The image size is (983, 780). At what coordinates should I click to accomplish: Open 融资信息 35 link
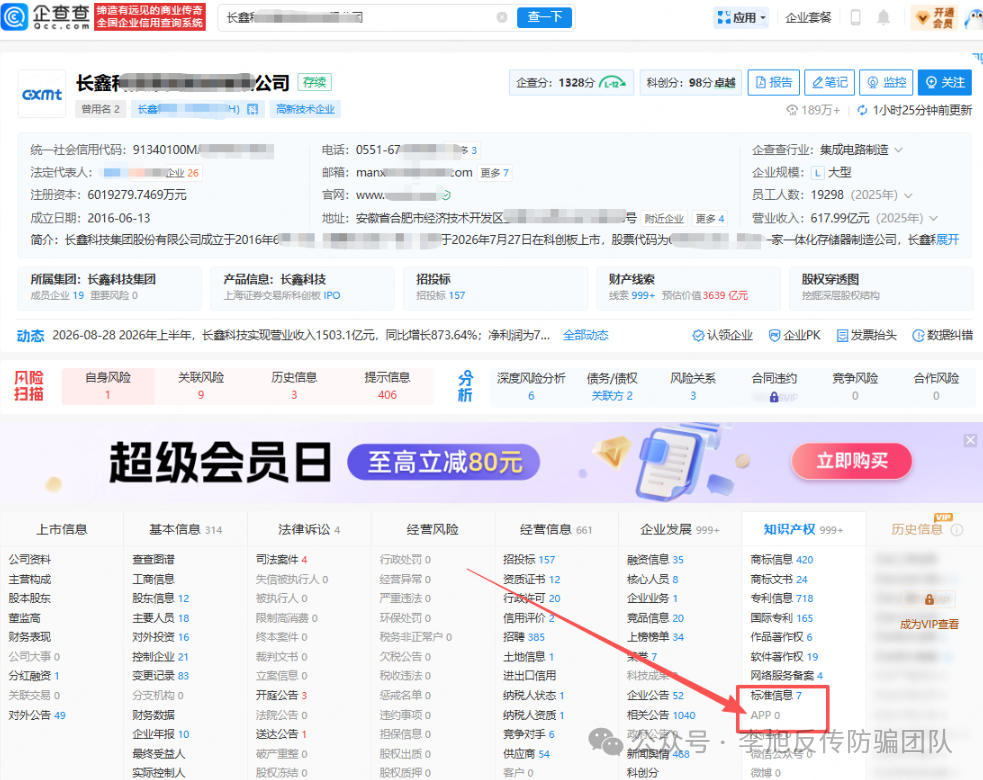click(655, 559)
